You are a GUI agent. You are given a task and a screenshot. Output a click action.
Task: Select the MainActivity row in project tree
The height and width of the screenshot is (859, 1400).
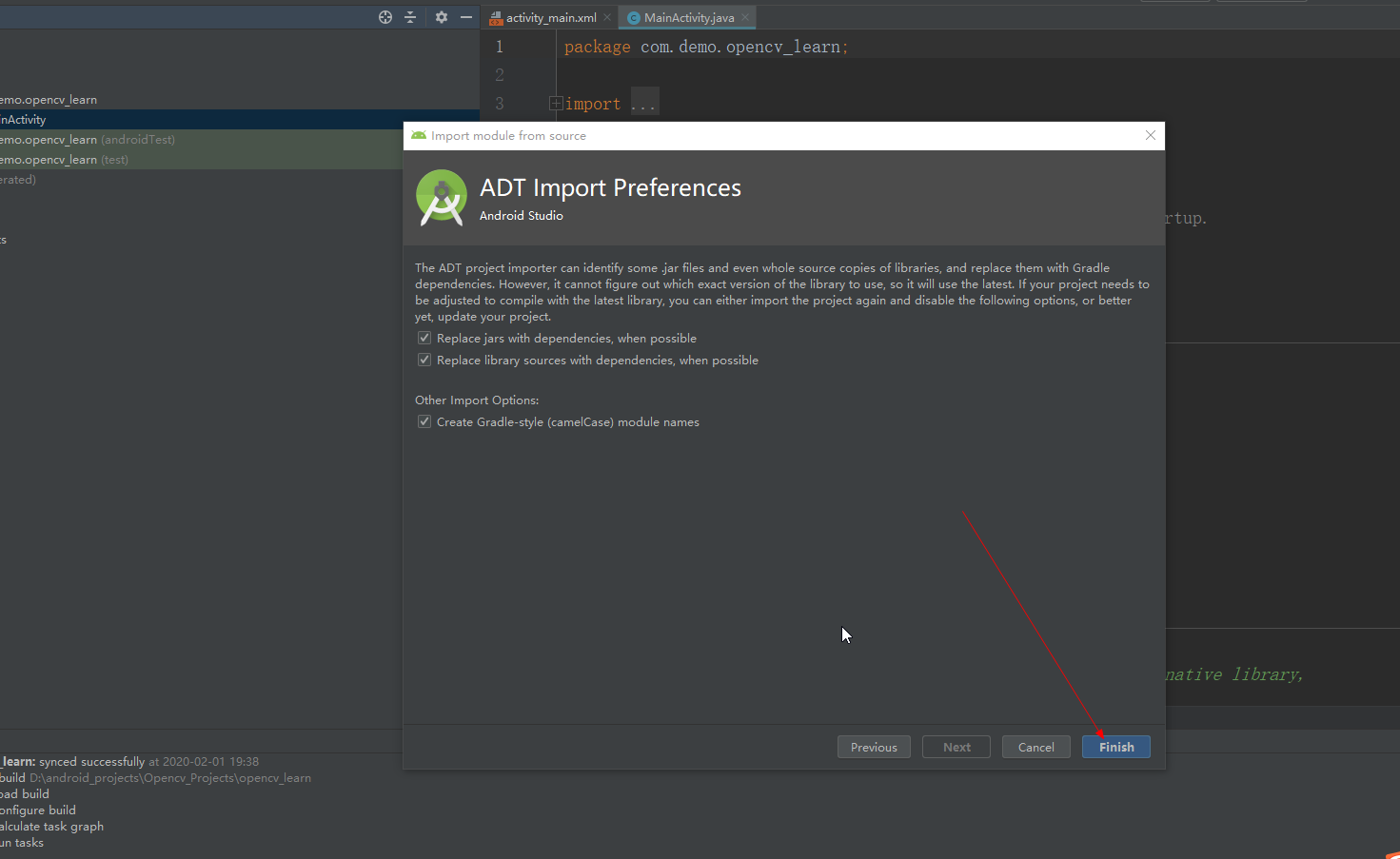(x=202, y=119)
